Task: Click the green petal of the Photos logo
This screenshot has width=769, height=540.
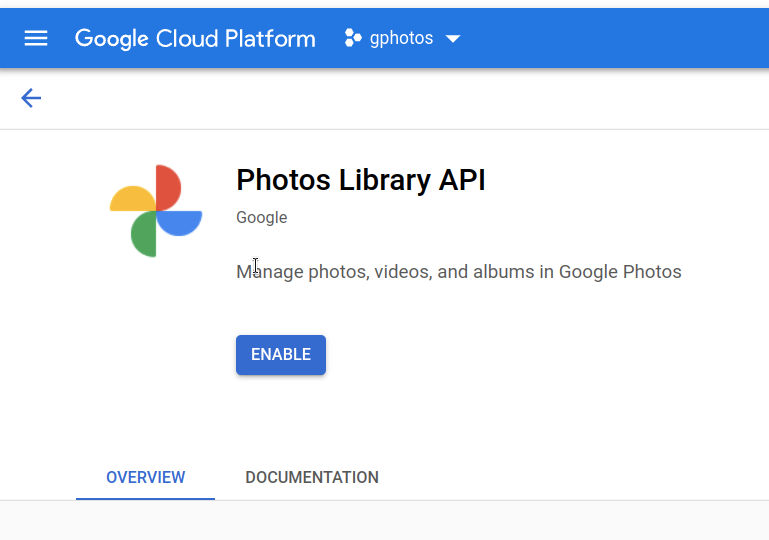Action: [x=144, y=235]
